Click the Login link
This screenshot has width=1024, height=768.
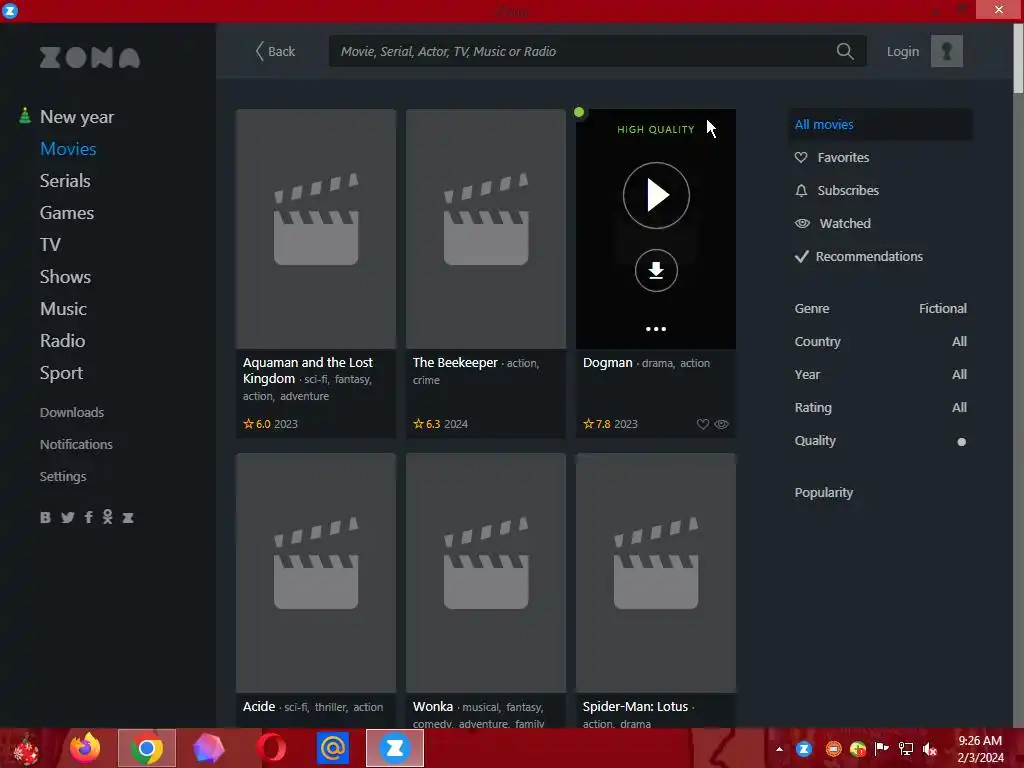903,51
